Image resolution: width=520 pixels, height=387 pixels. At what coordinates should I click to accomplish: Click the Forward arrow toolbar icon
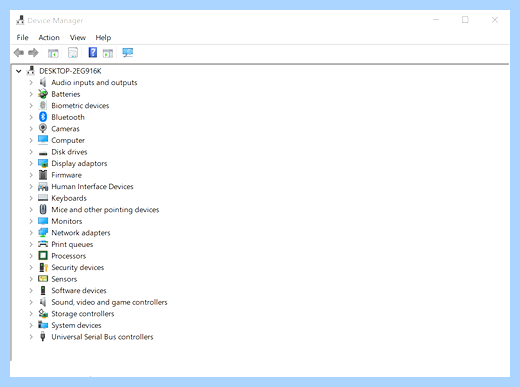pos(33,53)
